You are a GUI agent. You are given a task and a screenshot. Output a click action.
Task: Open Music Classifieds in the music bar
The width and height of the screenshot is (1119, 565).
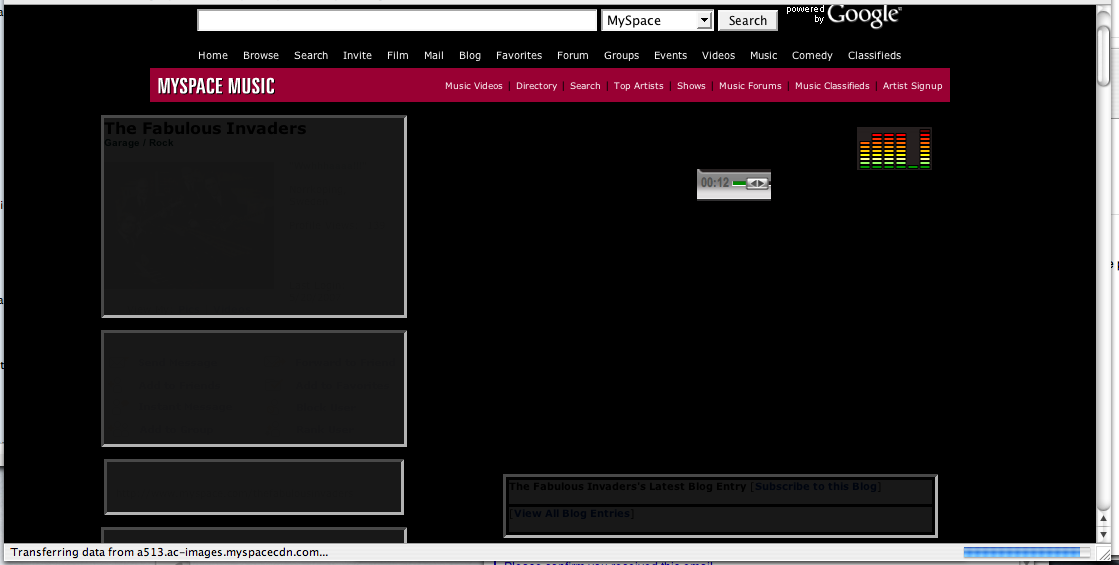click(x=832, y=86)
